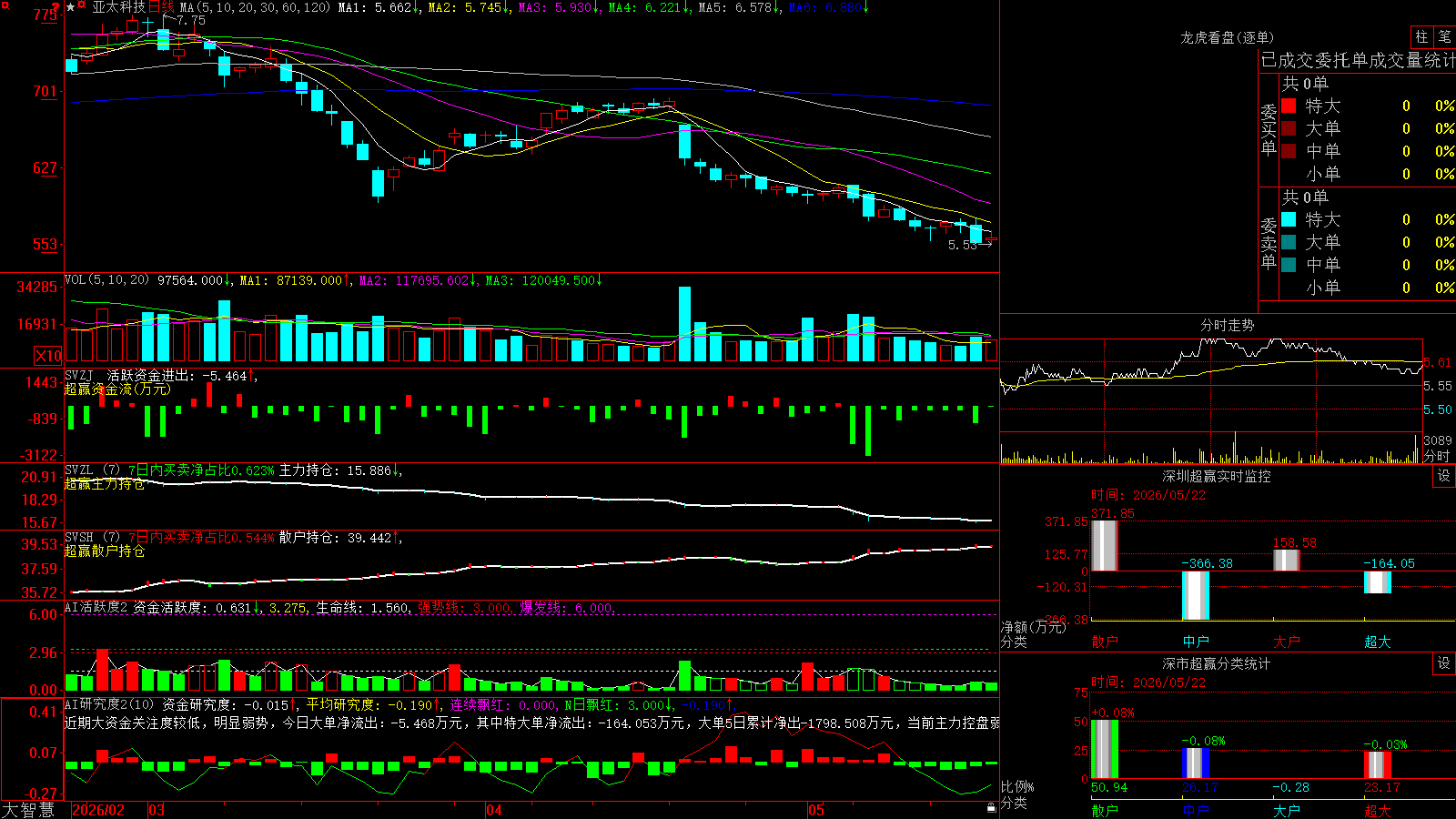The image size is (1456, 819).
Task: Click the SVZL (7) indicator name
Action: 93,470
